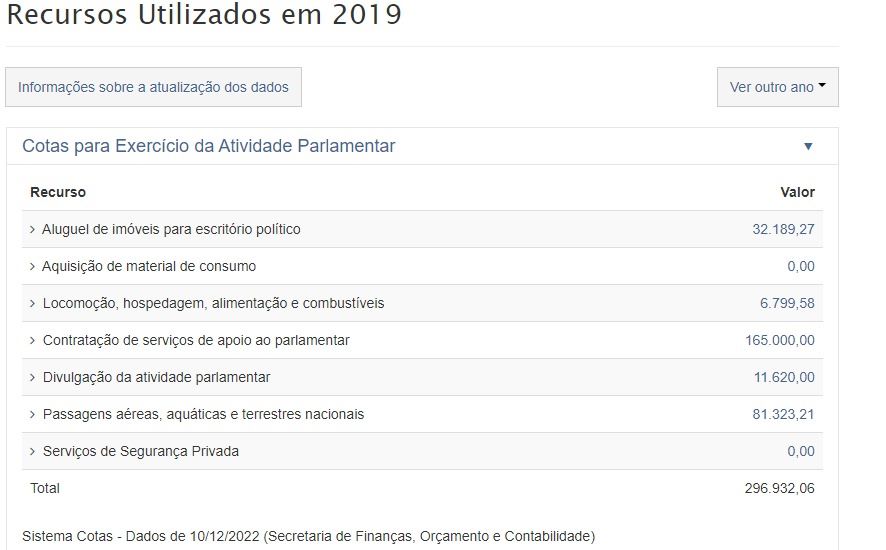Viewport: 886px width, 550px height.
Task: Expand Serviços de Segurança Privada chevron
Action: [32, 452]
